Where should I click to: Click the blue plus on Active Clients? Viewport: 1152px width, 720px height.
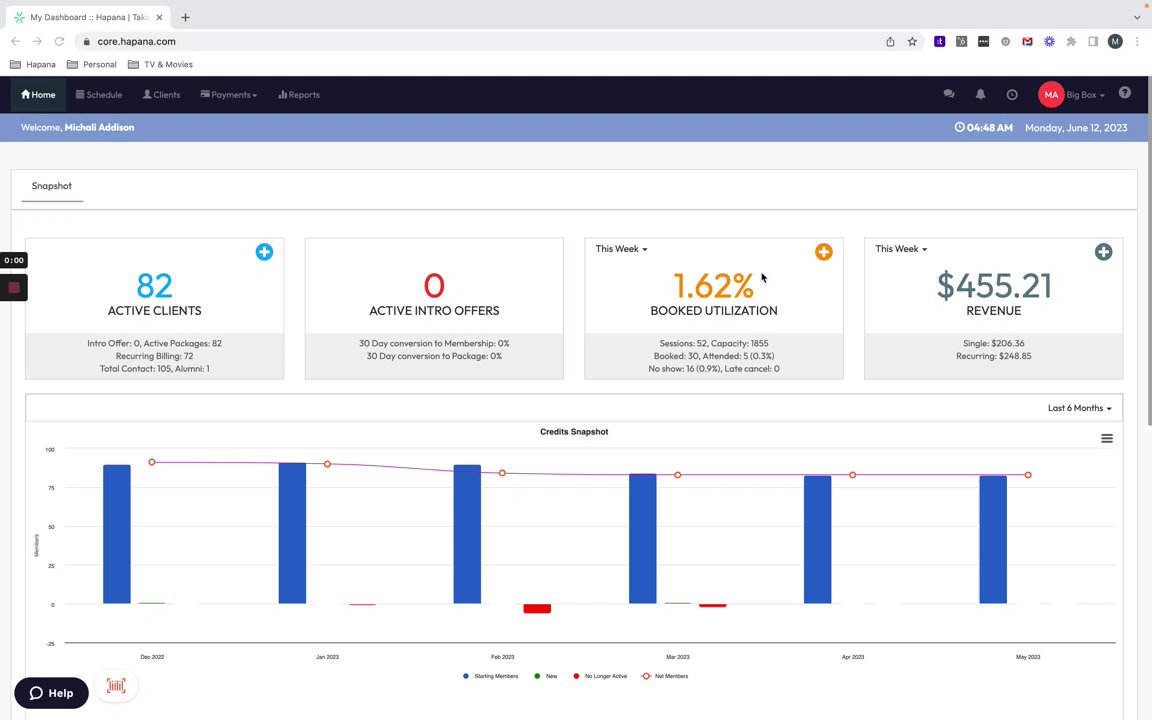point(264,252)
